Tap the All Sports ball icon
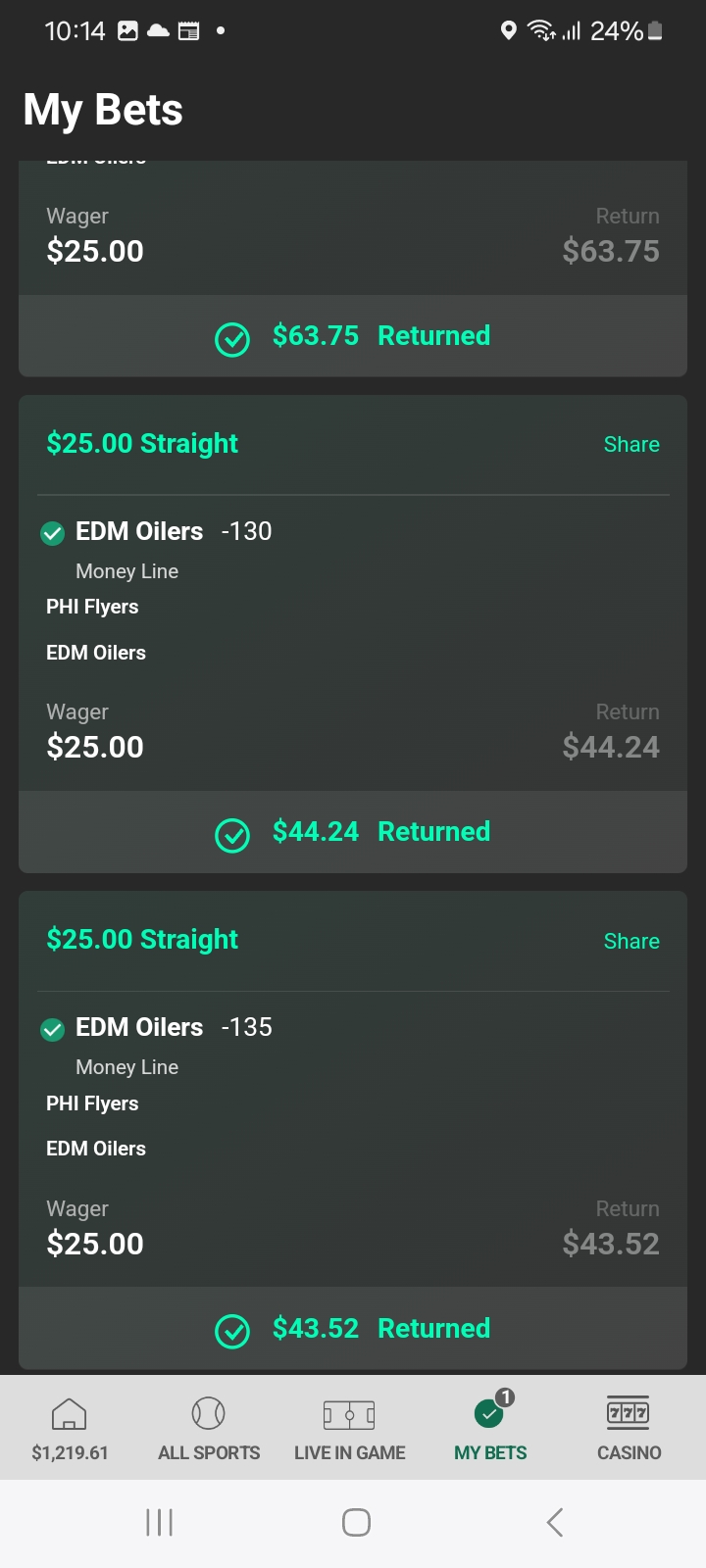 tap(209, 1413)
